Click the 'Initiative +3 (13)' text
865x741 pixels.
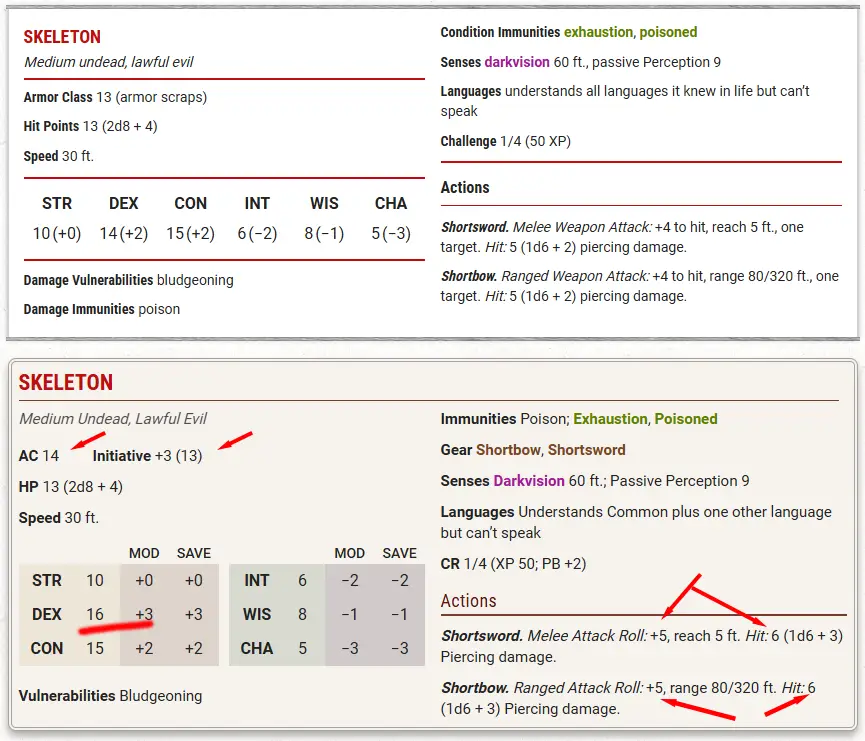tap(147, 456)
